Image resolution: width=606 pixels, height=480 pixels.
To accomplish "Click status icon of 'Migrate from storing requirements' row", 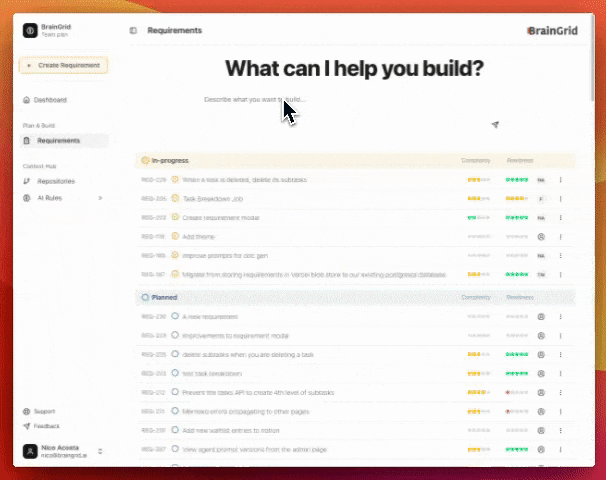I will [x=175, y=274].
